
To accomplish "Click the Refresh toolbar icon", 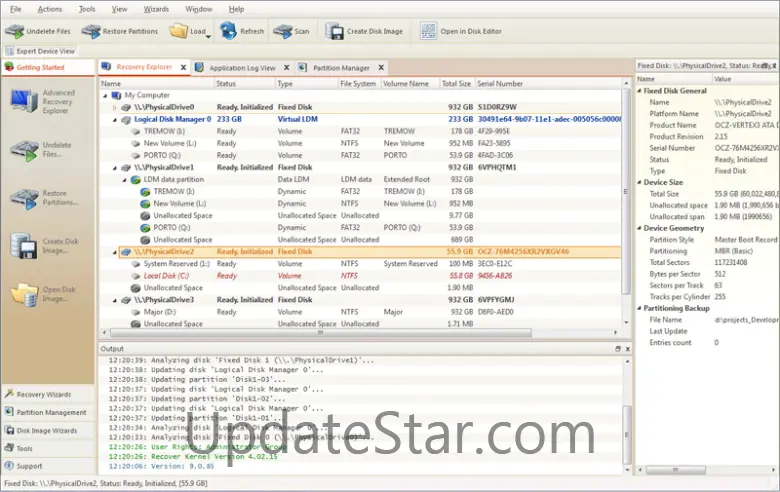I will [228, 31].
